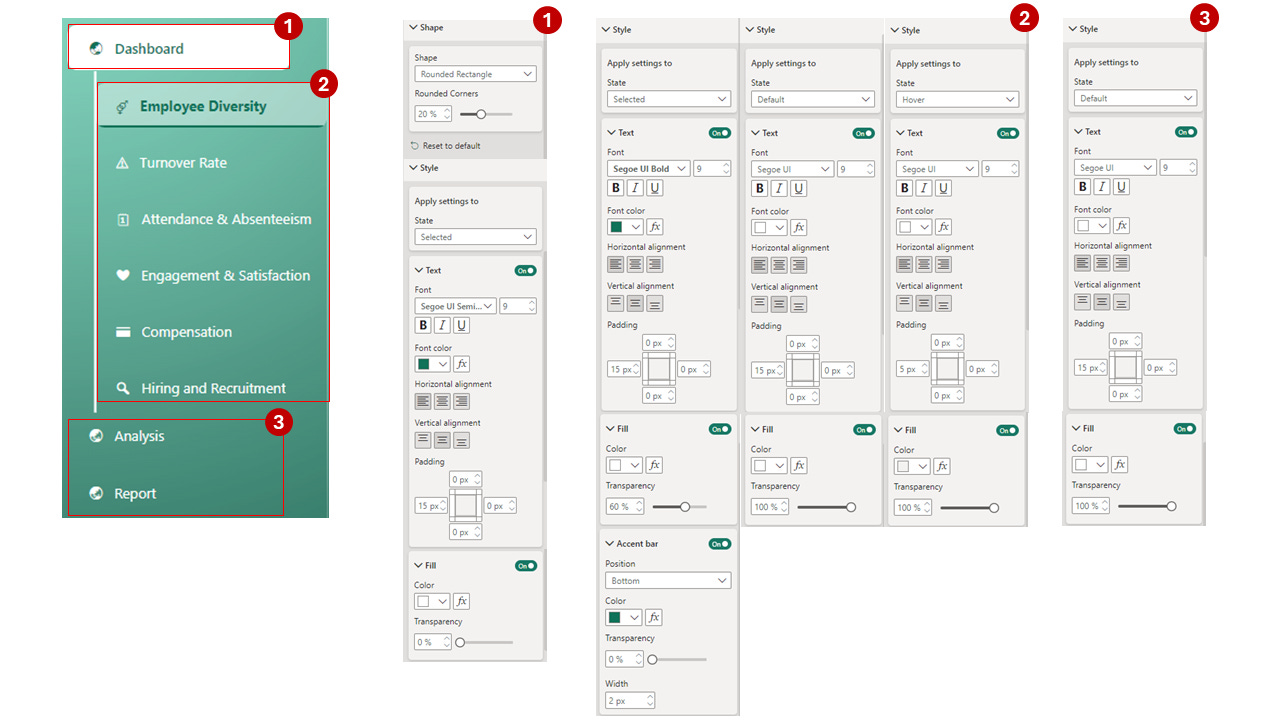Set bottom vertical alignment in the Hover panel

pos(943,303)
